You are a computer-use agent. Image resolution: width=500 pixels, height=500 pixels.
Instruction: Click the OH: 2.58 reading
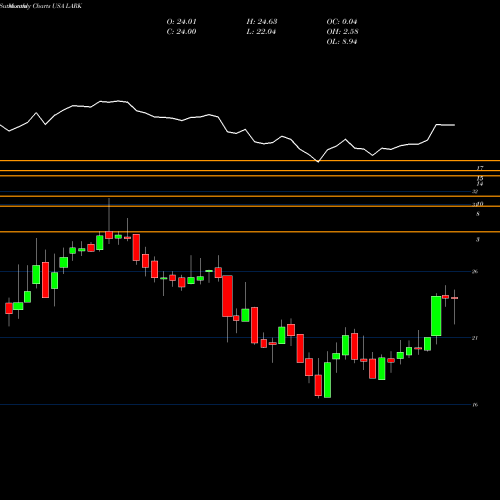pos(342,32)
